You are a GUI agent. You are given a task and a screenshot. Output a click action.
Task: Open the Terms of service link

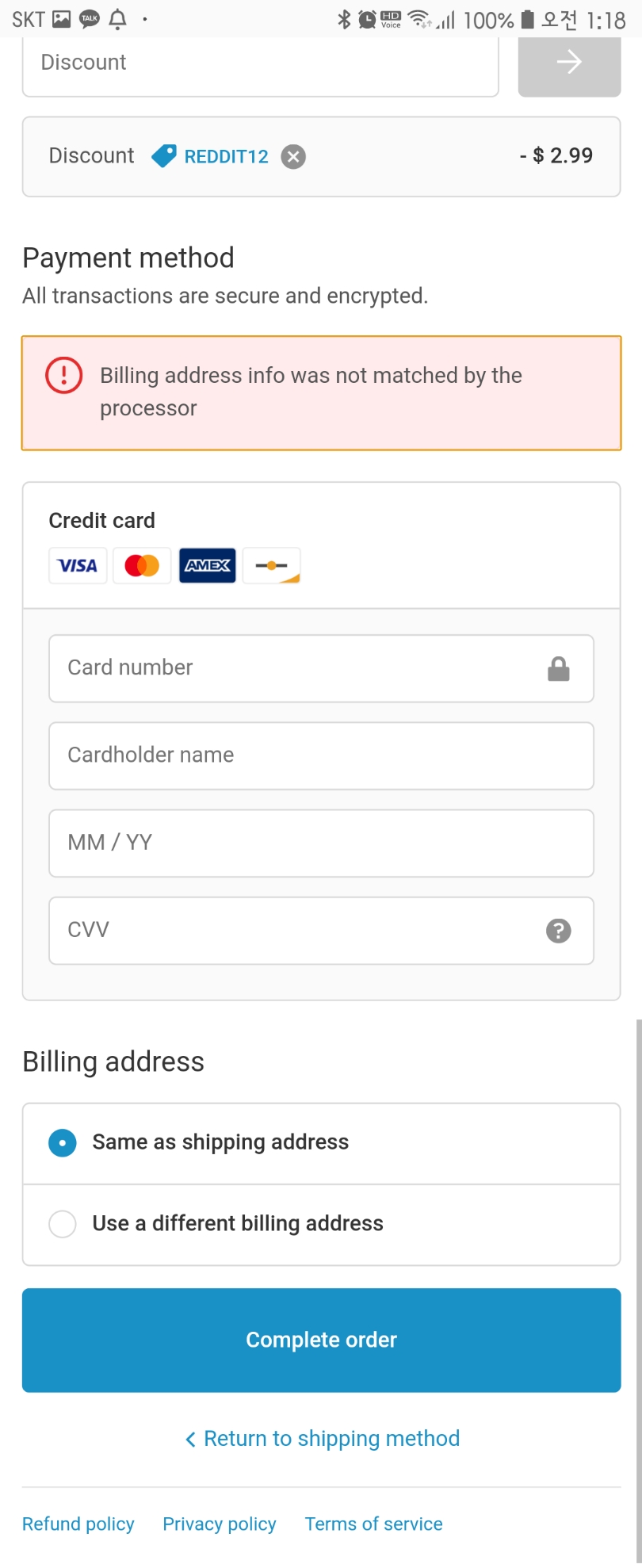tap(374, 1524)
